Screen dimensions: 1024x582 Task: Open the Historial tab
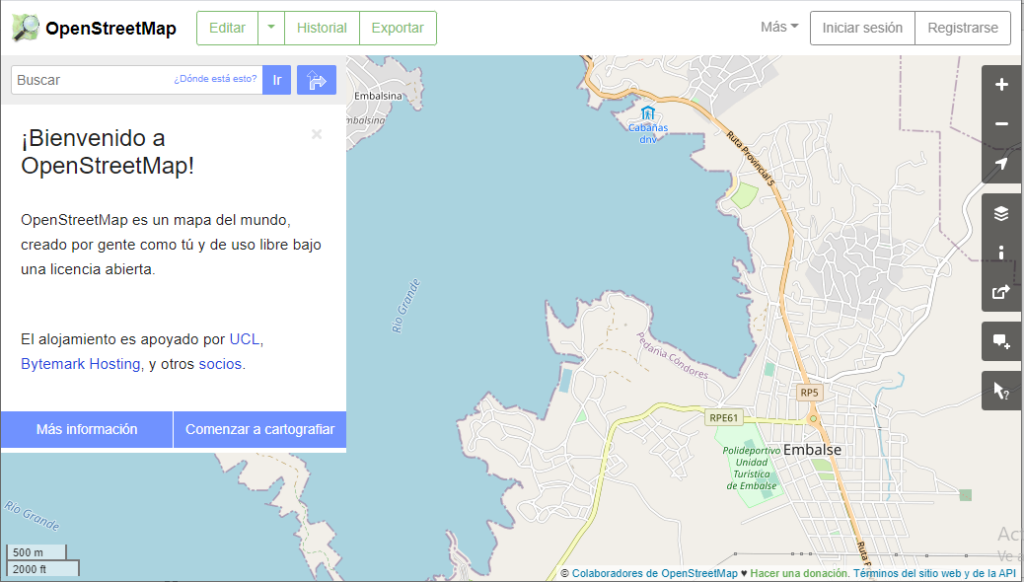click(322, 28)
